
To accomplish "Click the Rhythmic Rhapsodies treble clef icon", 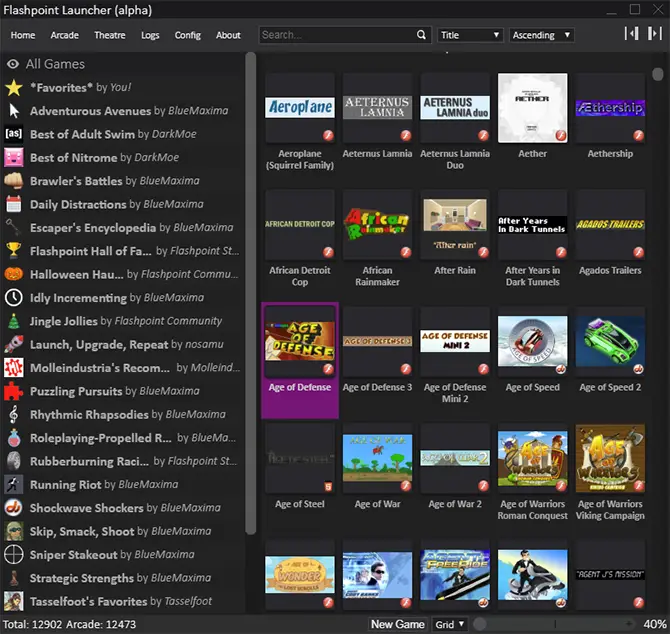I will click(x=14, y=414).
